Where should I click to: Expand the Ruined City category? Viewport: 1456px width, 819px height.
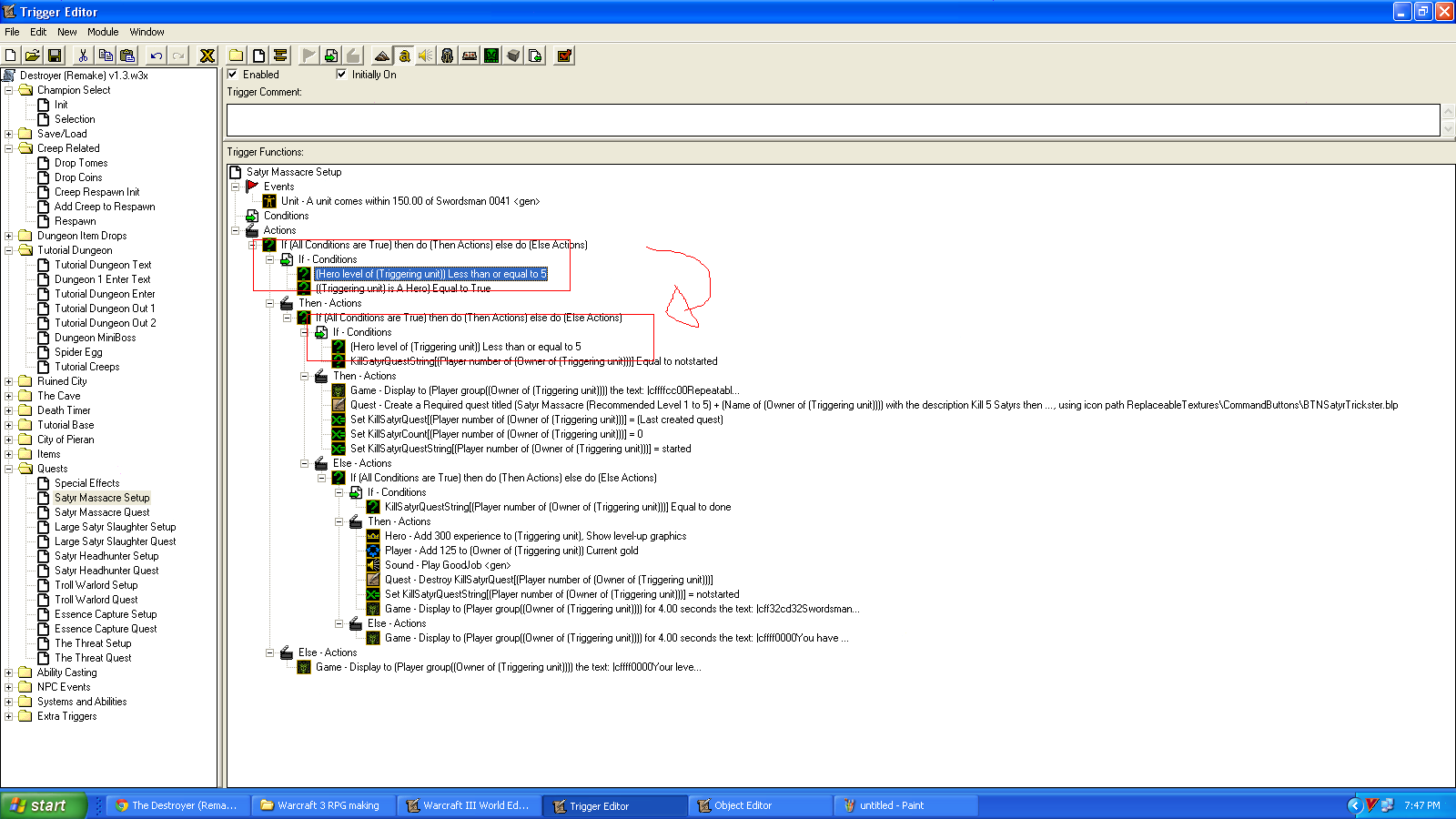click(9, 381)
